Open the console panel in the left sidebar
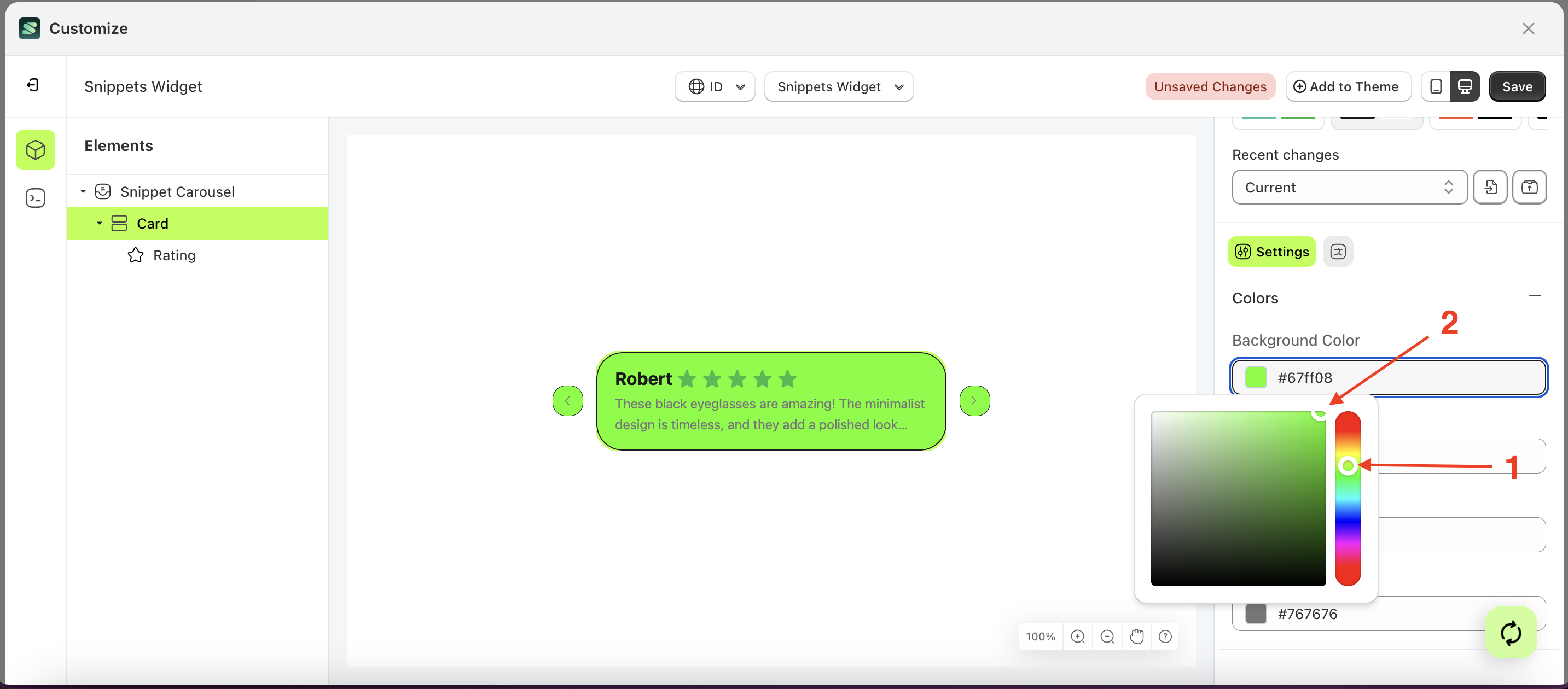Viewport: 1568px width, 689px height. point(36,197)
